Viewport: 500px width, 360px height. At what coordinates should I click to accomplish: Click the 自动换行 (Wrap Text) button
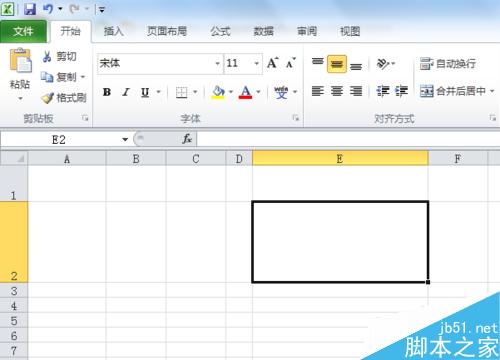448,63
